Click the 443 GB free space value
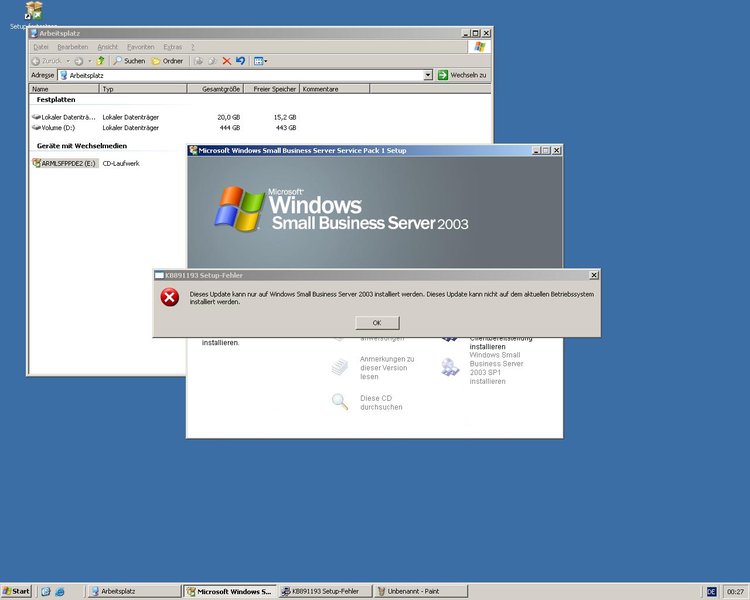 click(x=286, y=128)
